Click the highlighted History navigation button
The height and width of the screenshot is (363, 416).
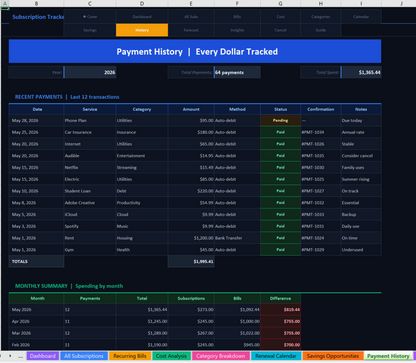tap(142, 30)
